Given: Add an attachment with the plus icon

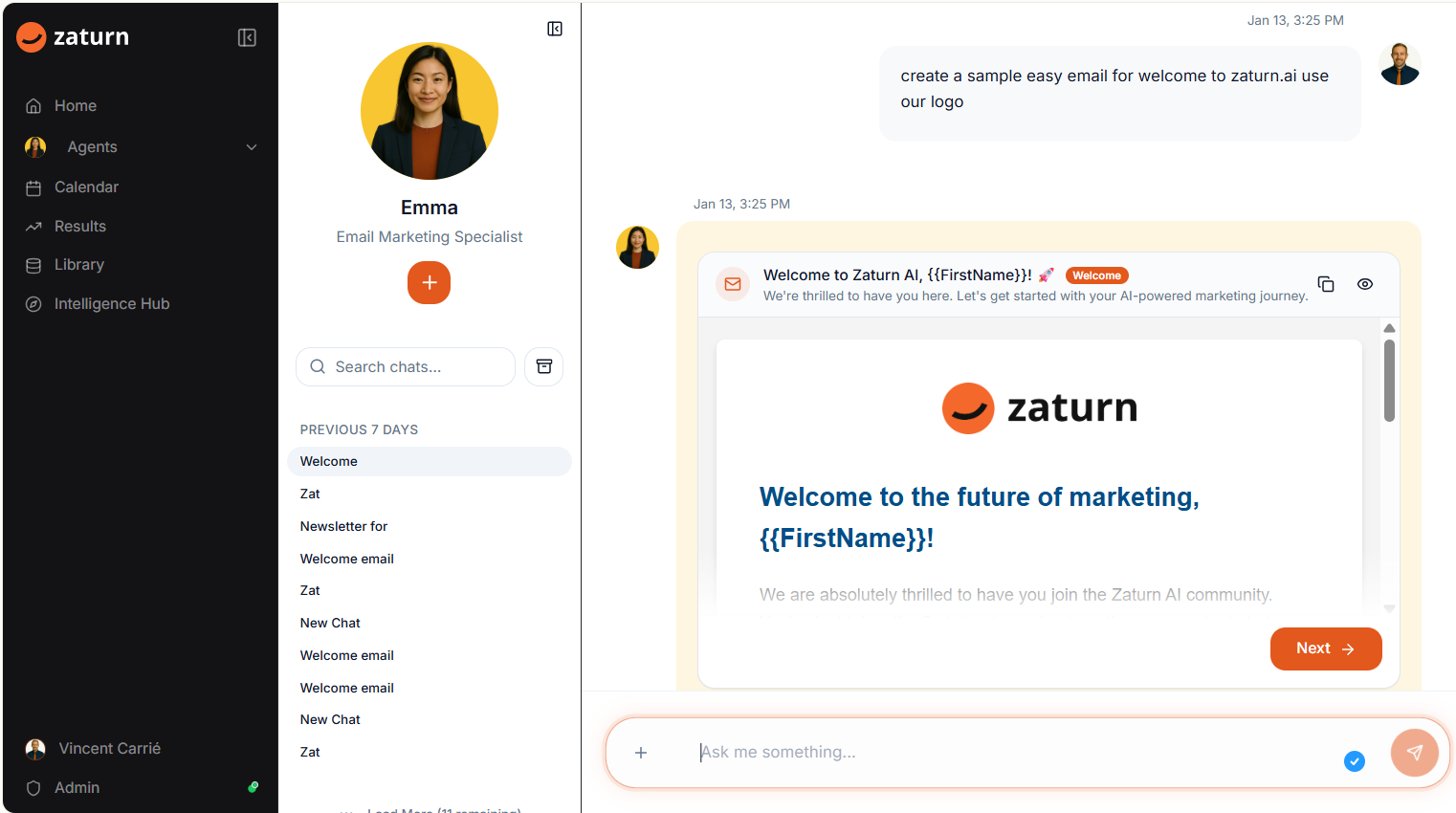Looking at the screenshot, I should (641, 753).
